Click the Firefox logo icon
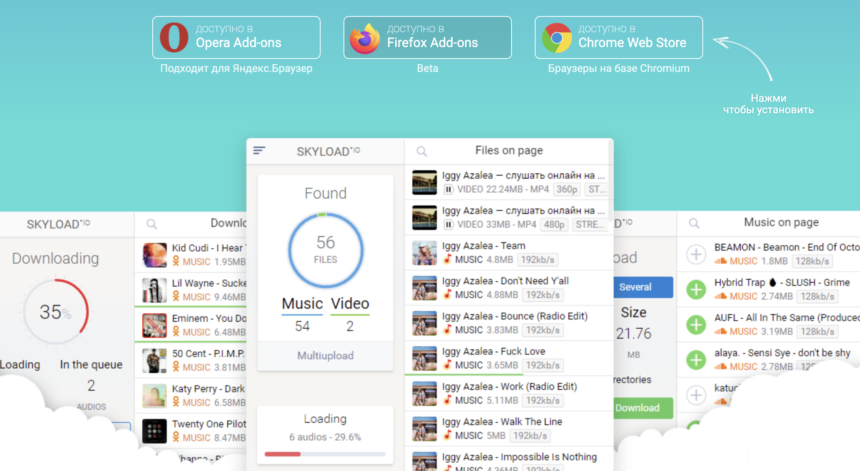Image resolution: width=860 pixels, height=471 pixels. tap(365, 38)
